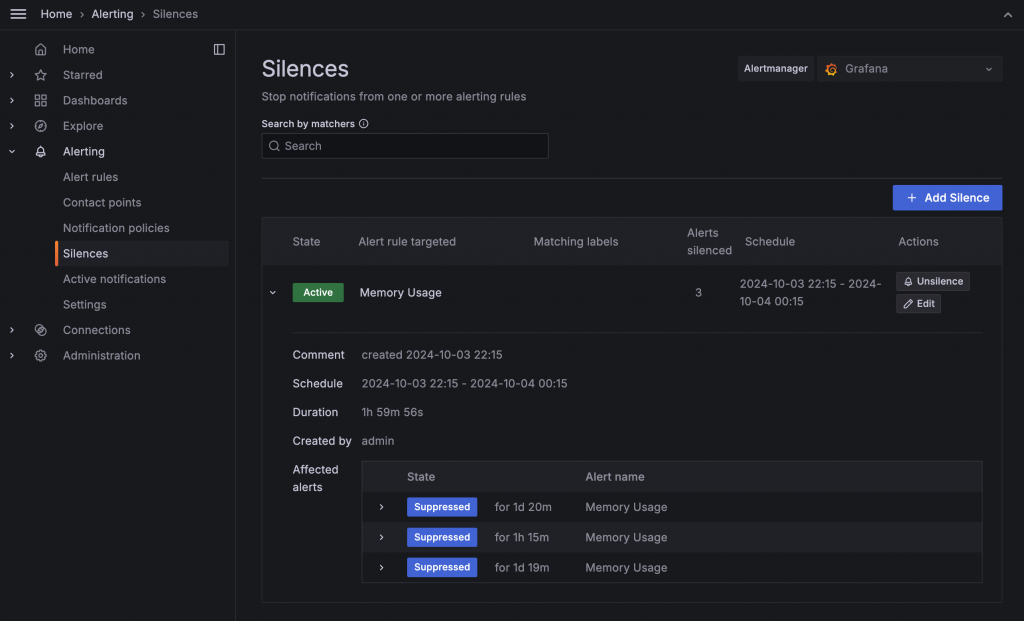
Task: Open the Alertmanager Grafana dropdown
Action: click(x=909, y=69)
